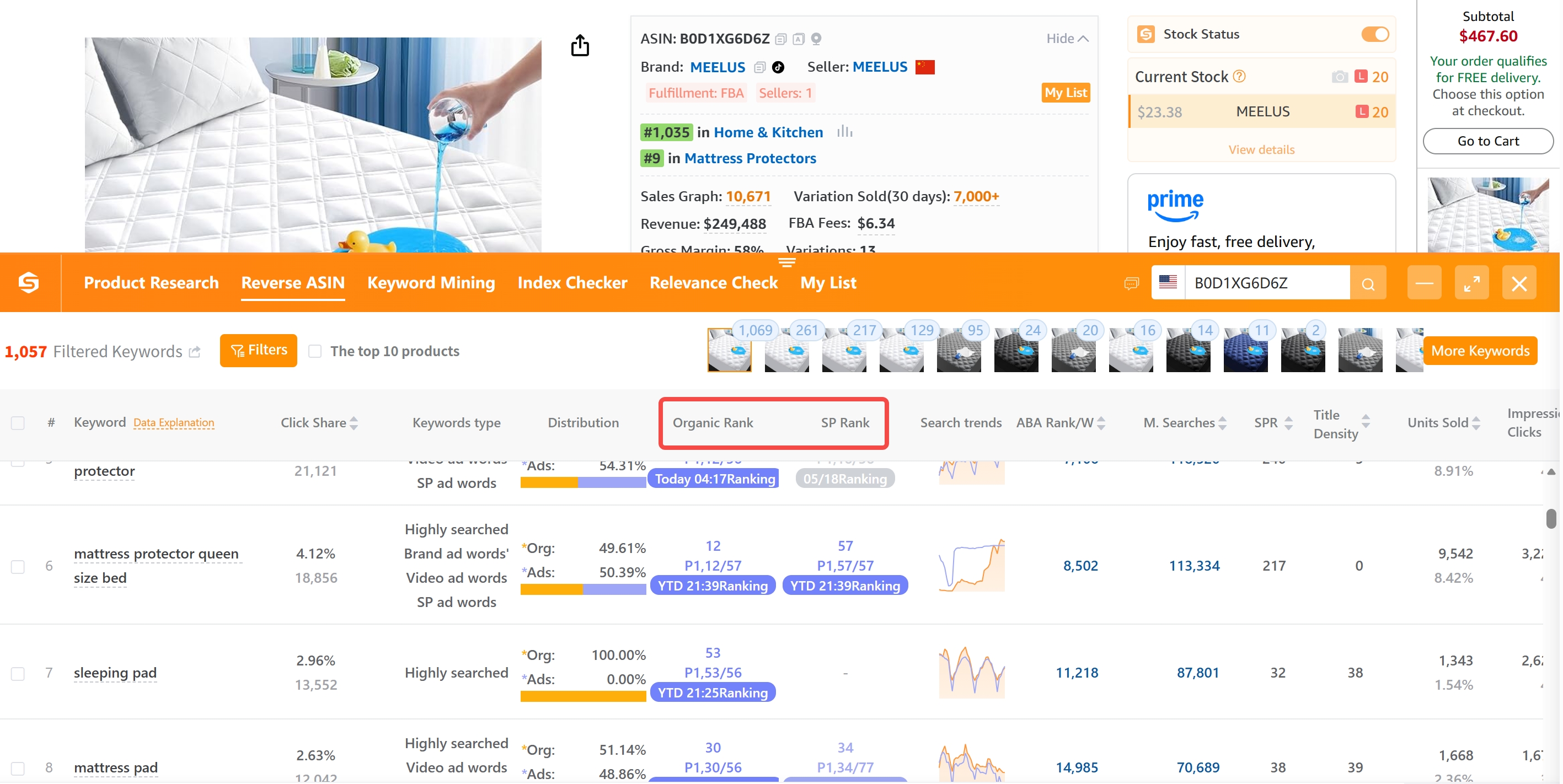Image resolution: width=1563 pixels, height=784 pixels.
Task: Toggle the Stock Status switch
Action: pyautogui.click(x=1375, y=35)
